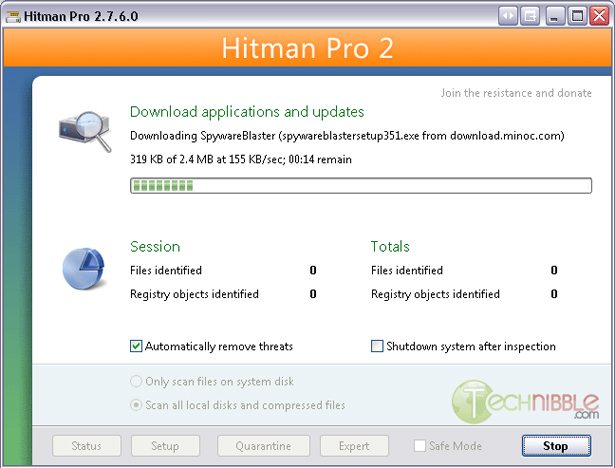The width and height of the screenshot is (615, 468).
Task: Click the double-arrow title bar button
Action: point(508,16)
